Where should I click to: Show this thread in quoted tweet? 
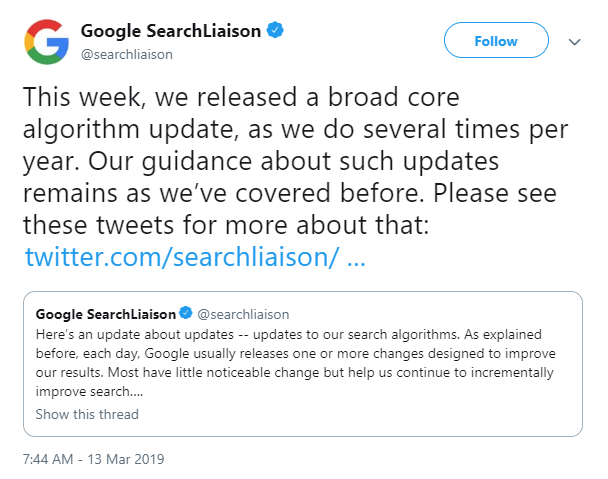tap(87, 414)
